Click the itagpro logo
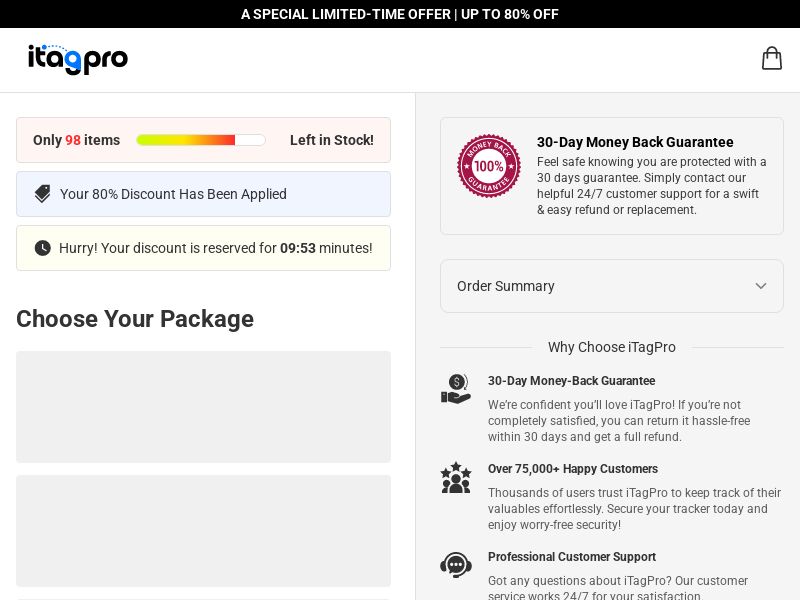The height and width of the screenshot is (600, 800). coord(78,59)
